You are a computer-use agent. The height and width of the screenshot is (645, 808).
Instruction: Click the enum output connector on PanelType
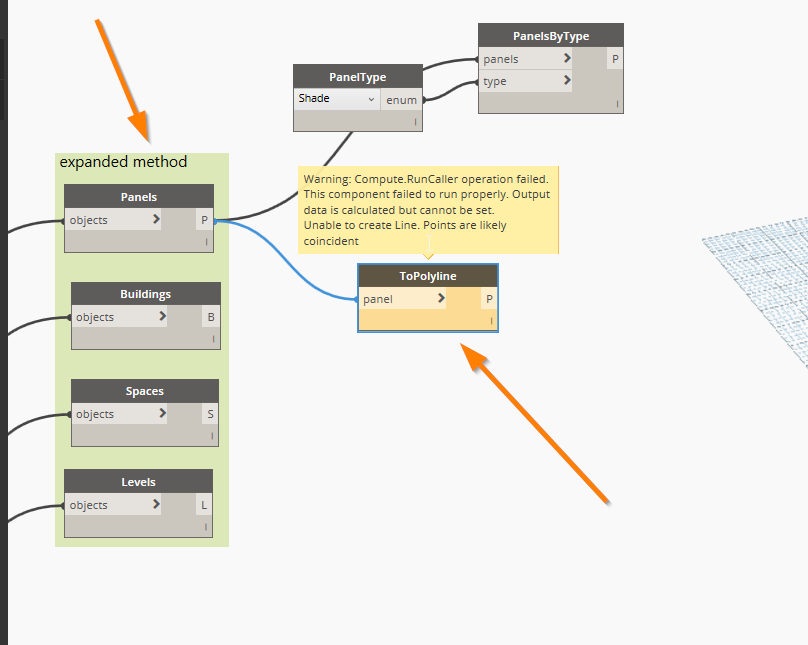click(x=401, y=99)
